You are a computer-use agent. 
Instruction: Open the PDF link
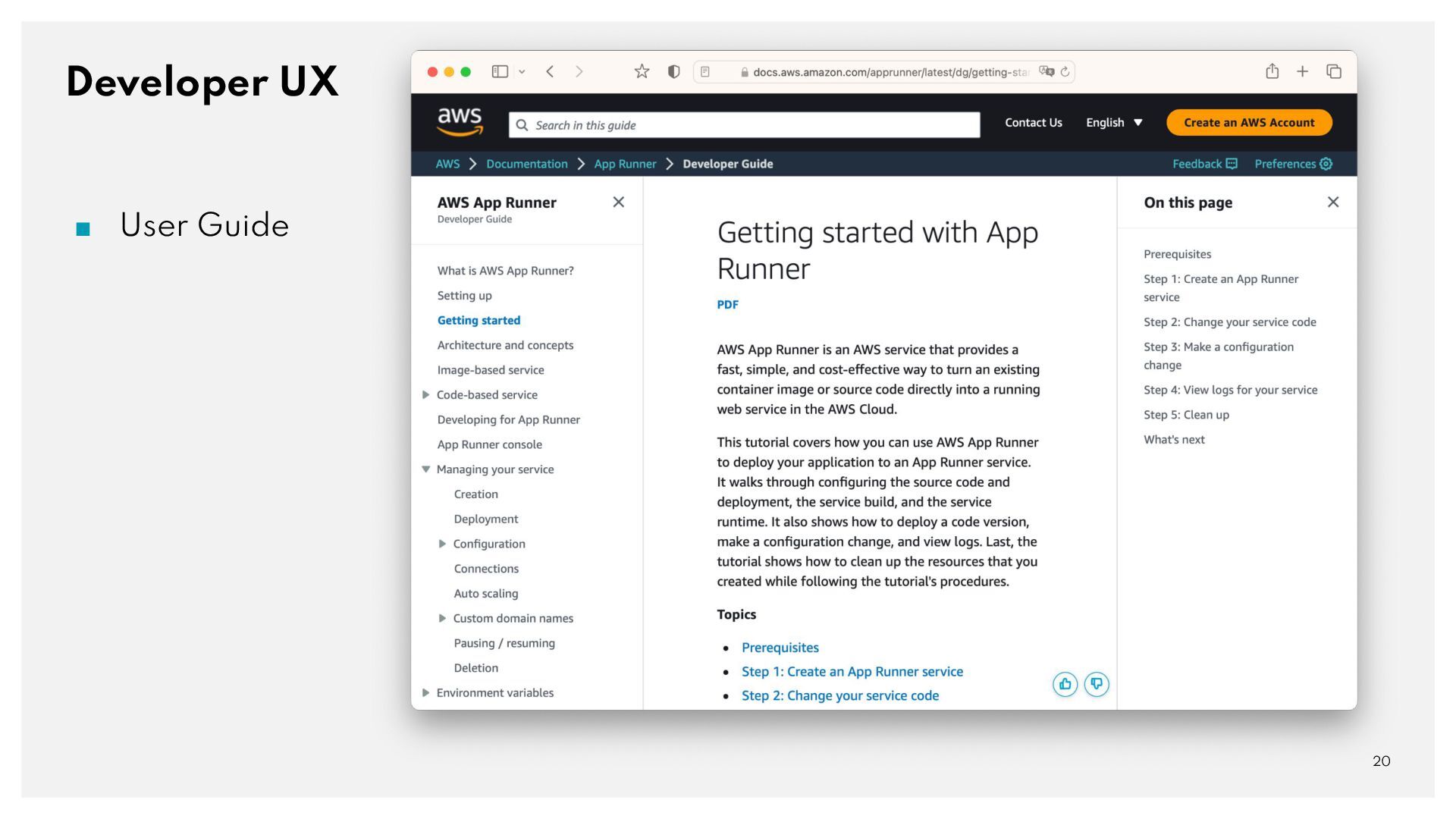coord(727,304)
